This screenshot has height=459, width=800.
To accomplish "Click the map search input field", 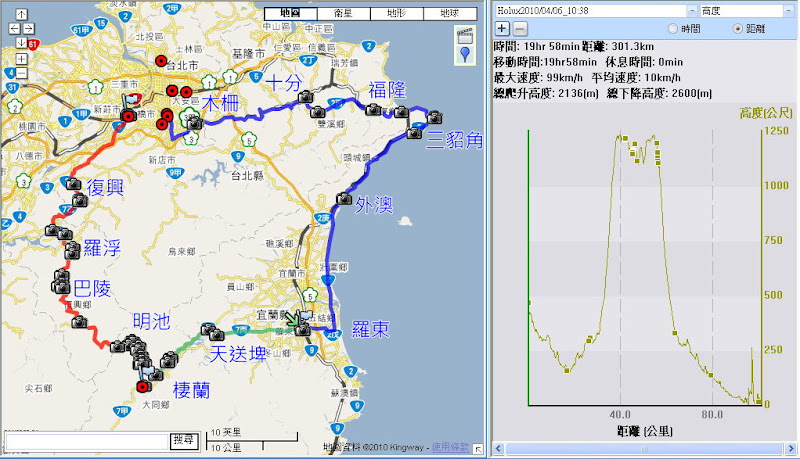I will [x=87, y=442].
